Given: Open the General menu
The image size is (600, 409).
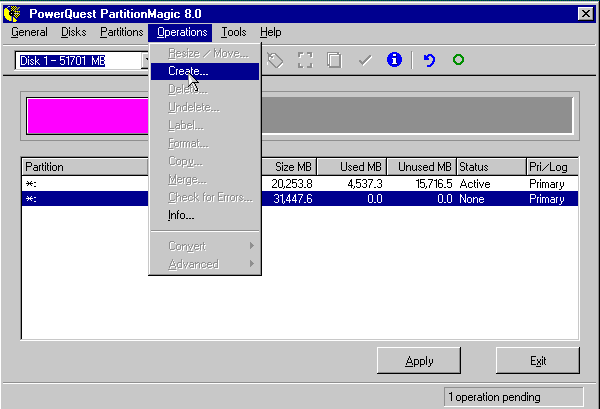Looking at the screenshot, I should coord(29,32).
